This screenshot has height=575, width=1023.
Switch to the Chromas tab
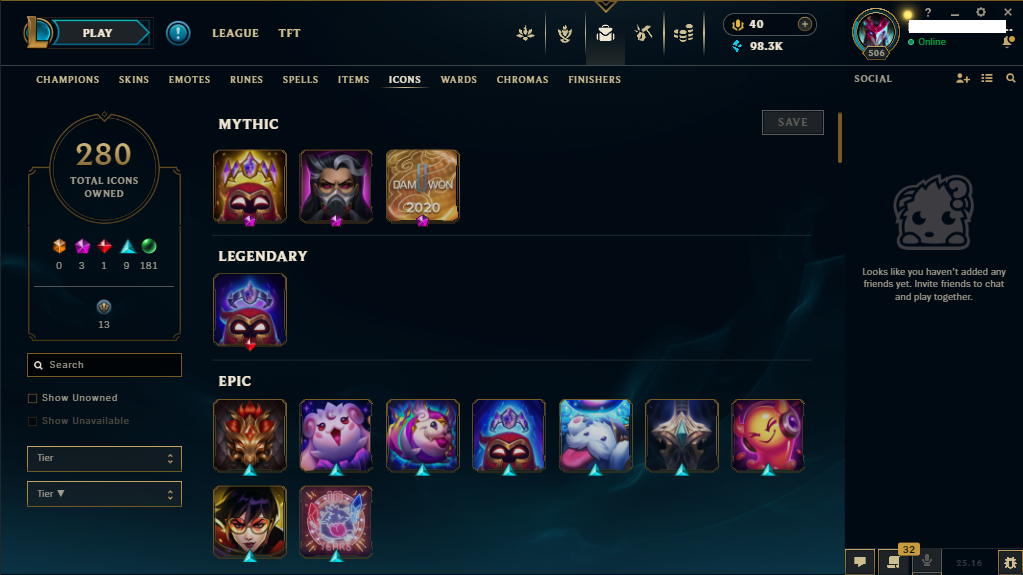coord(522,80)
